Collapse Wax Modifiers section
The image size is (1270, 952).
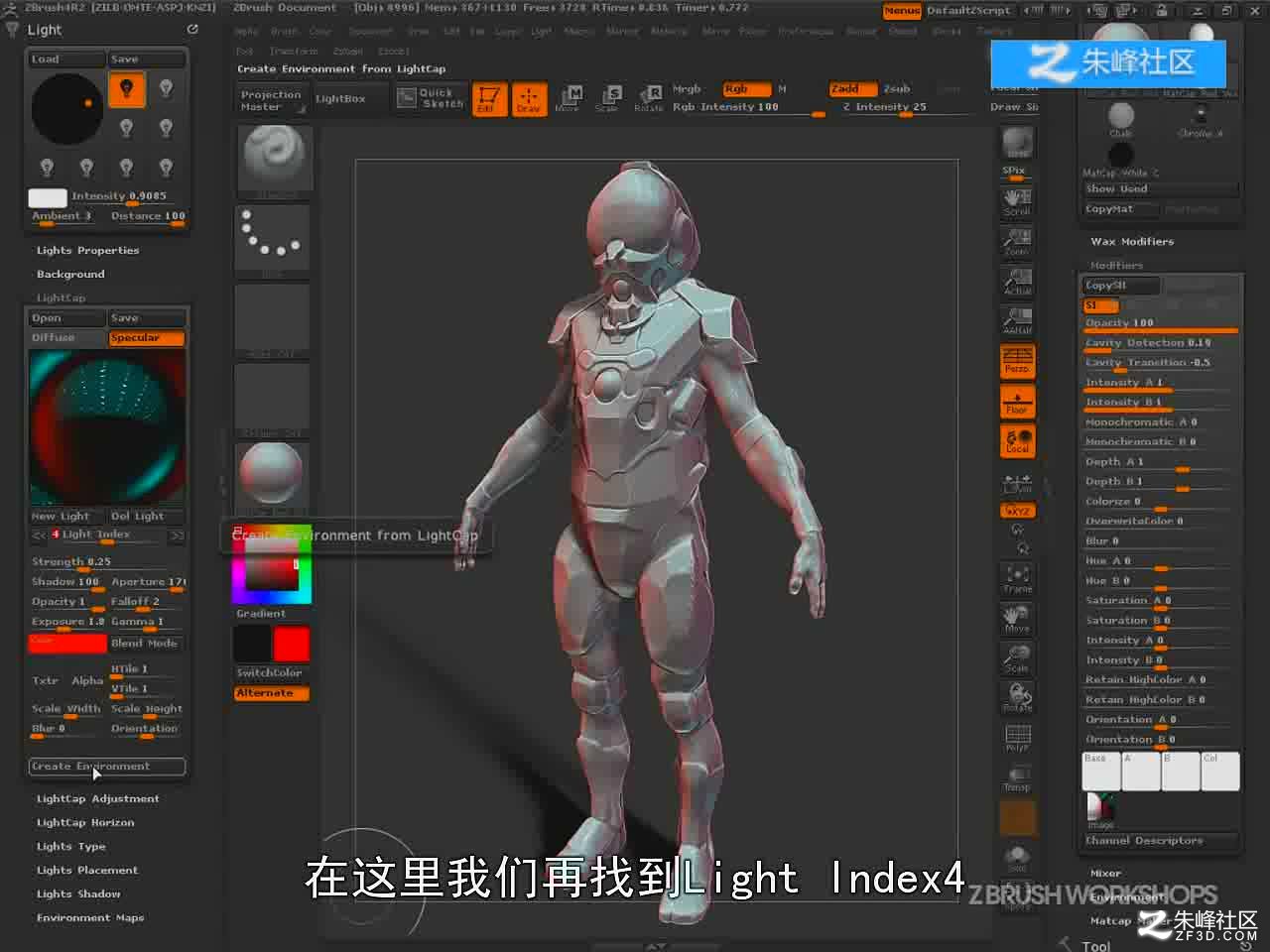[x=1132, y=242]
